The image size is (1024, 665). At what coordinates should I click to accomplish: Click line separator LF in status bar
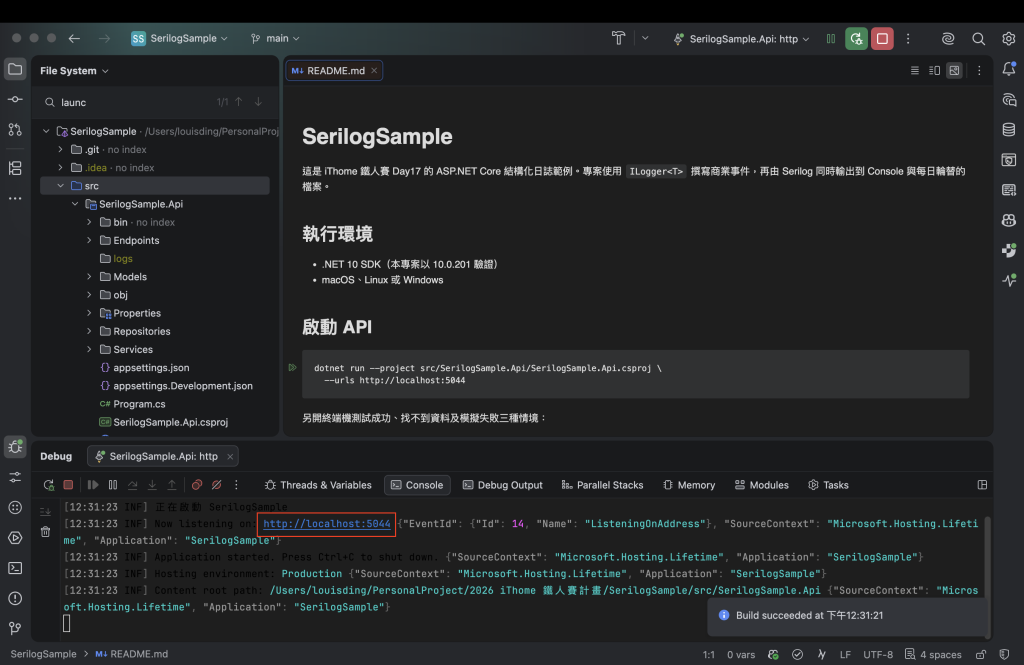845,655
